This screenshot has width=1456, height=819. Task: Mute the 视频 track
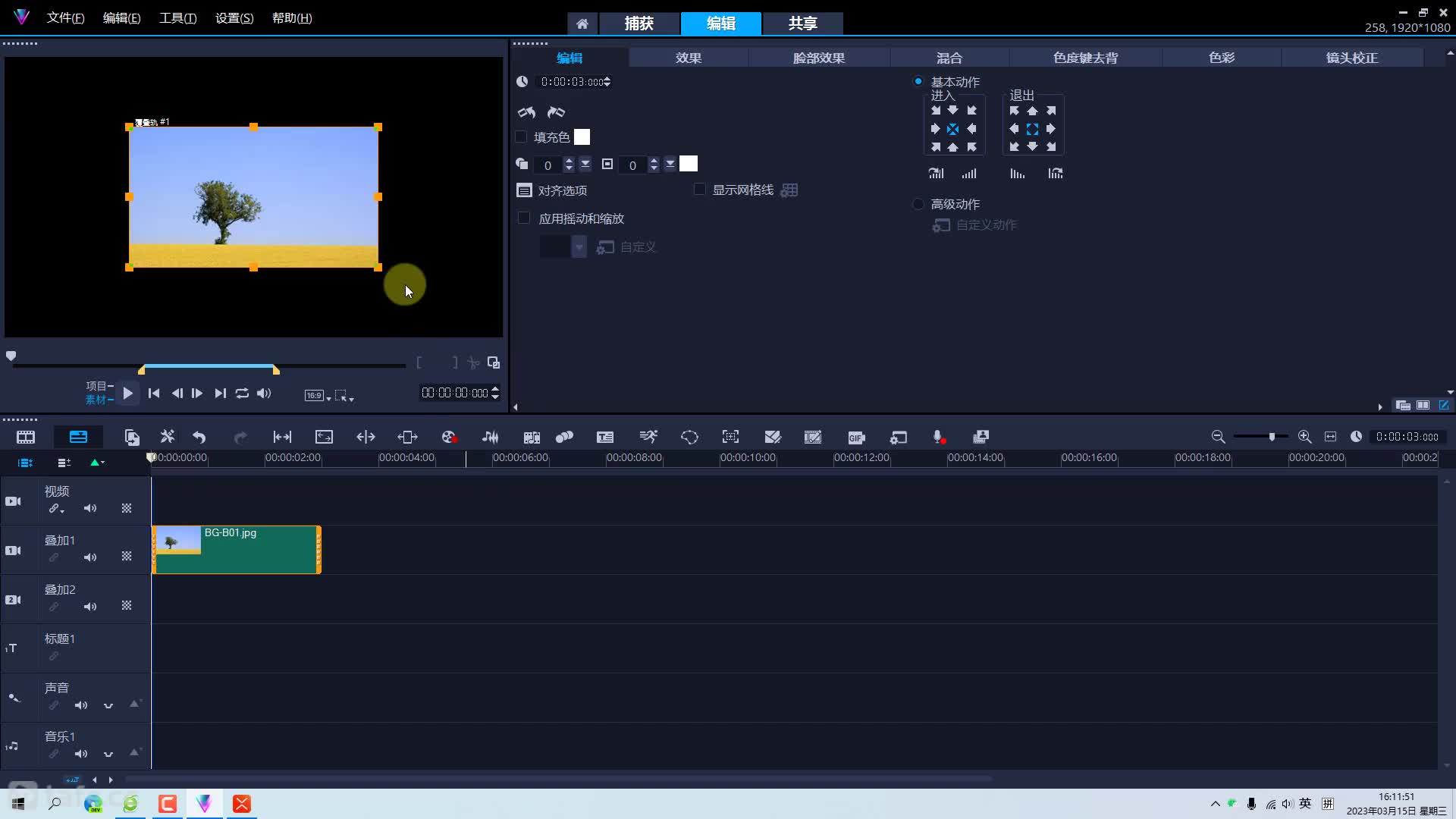(x=90, y=508)
